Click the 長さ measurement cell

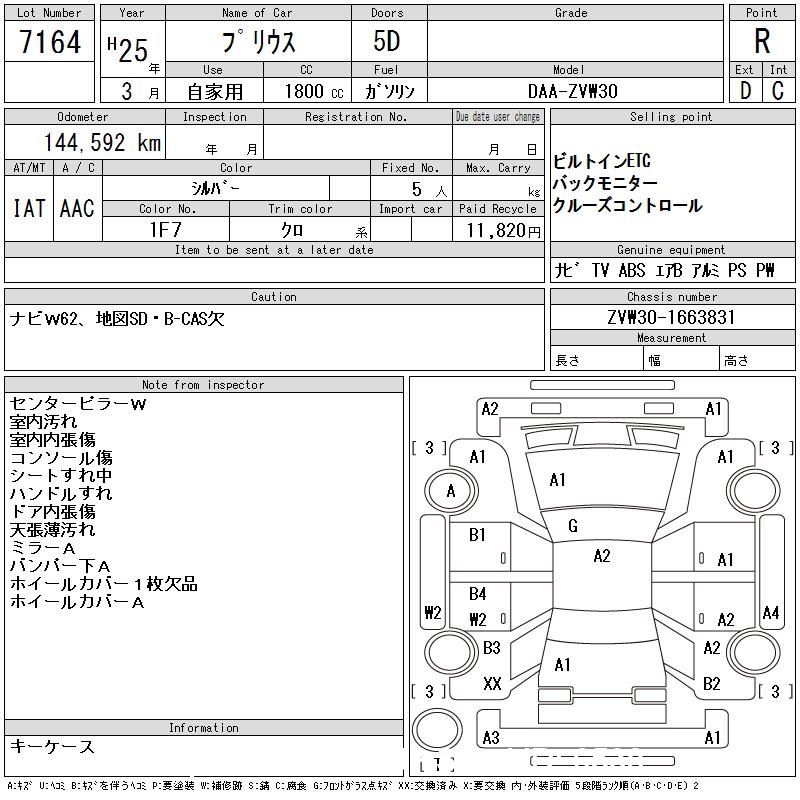pos(596,358)
